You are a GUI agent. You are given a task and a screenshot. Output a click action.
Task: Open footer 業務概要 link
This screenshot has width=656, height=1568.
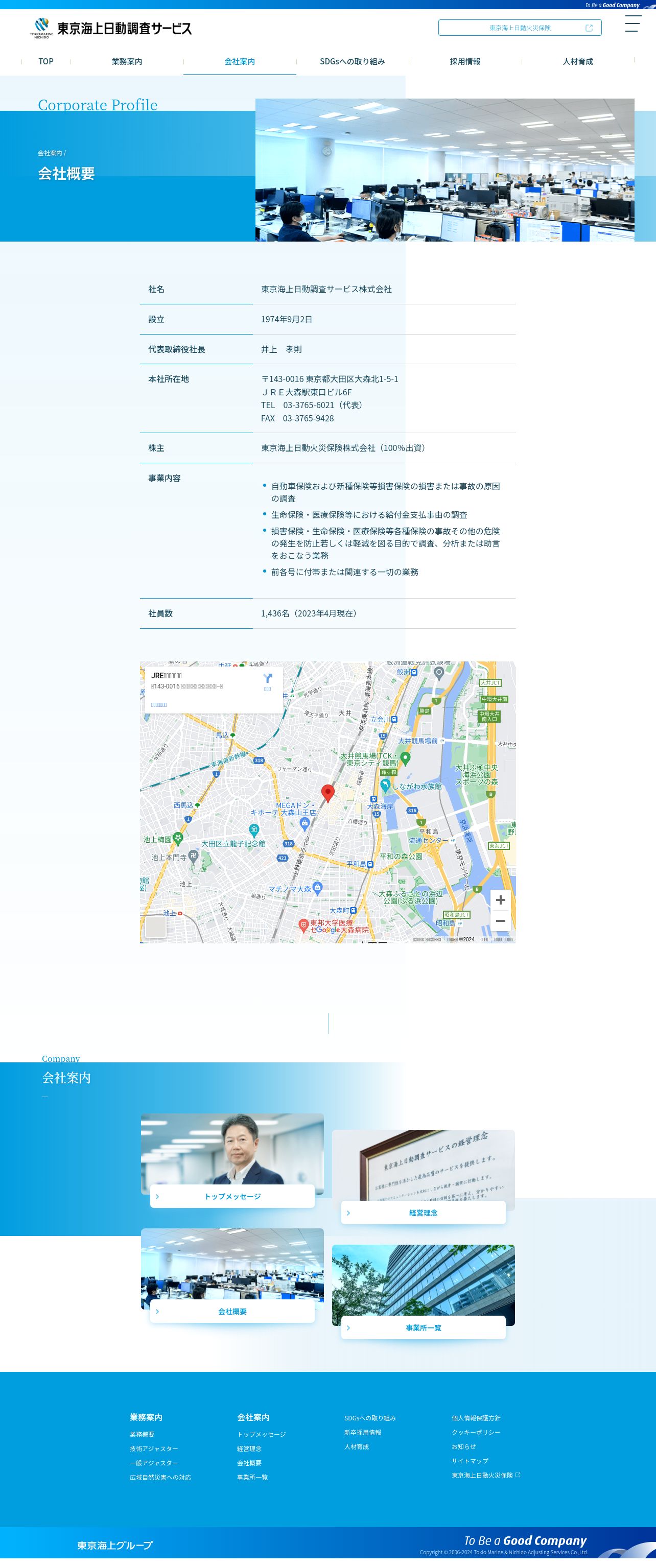click(142, 1435)
